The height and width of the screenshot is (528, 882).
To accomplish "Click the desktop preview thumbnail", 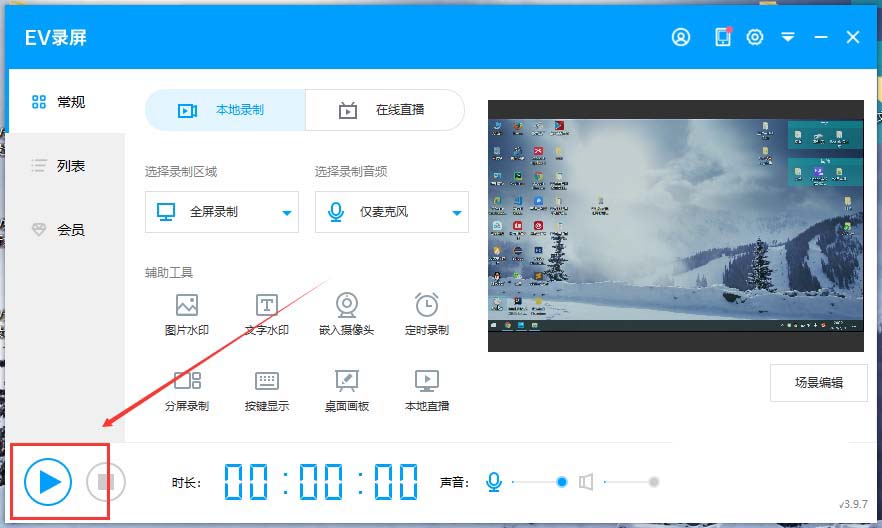I will 676,226.
